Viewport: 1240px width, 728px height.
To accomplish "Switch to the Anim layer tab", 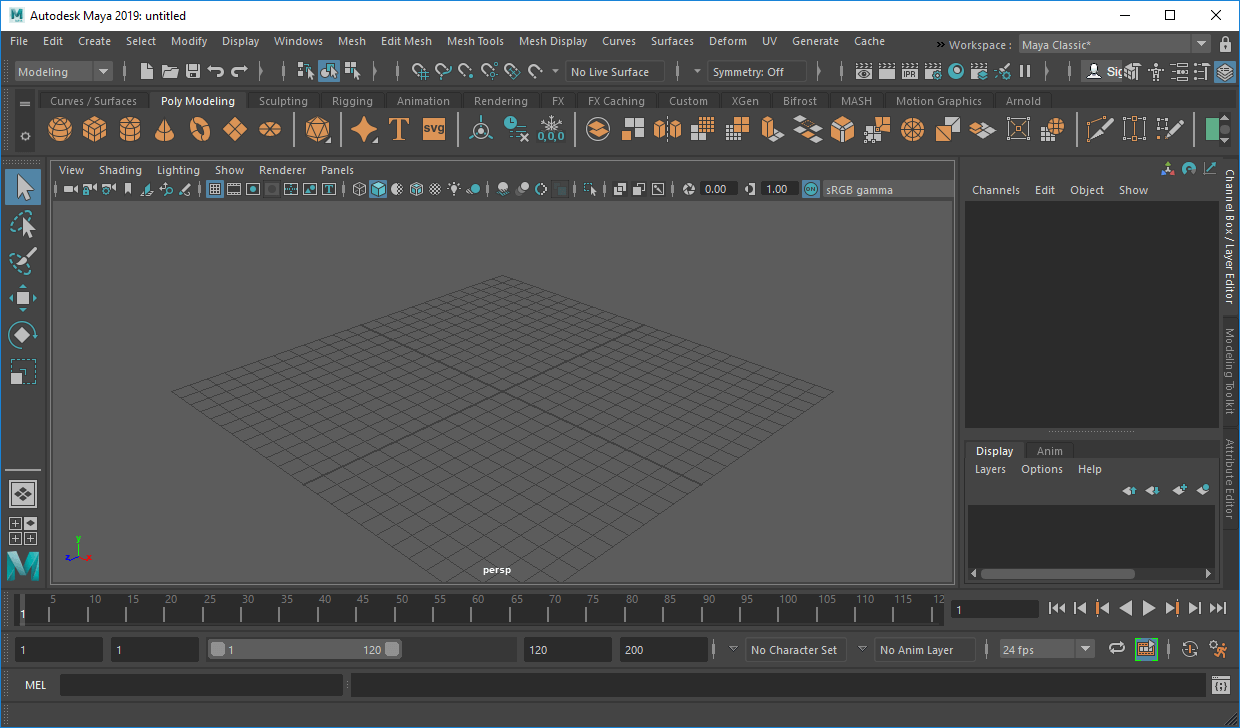I will tap(1049, 451).
